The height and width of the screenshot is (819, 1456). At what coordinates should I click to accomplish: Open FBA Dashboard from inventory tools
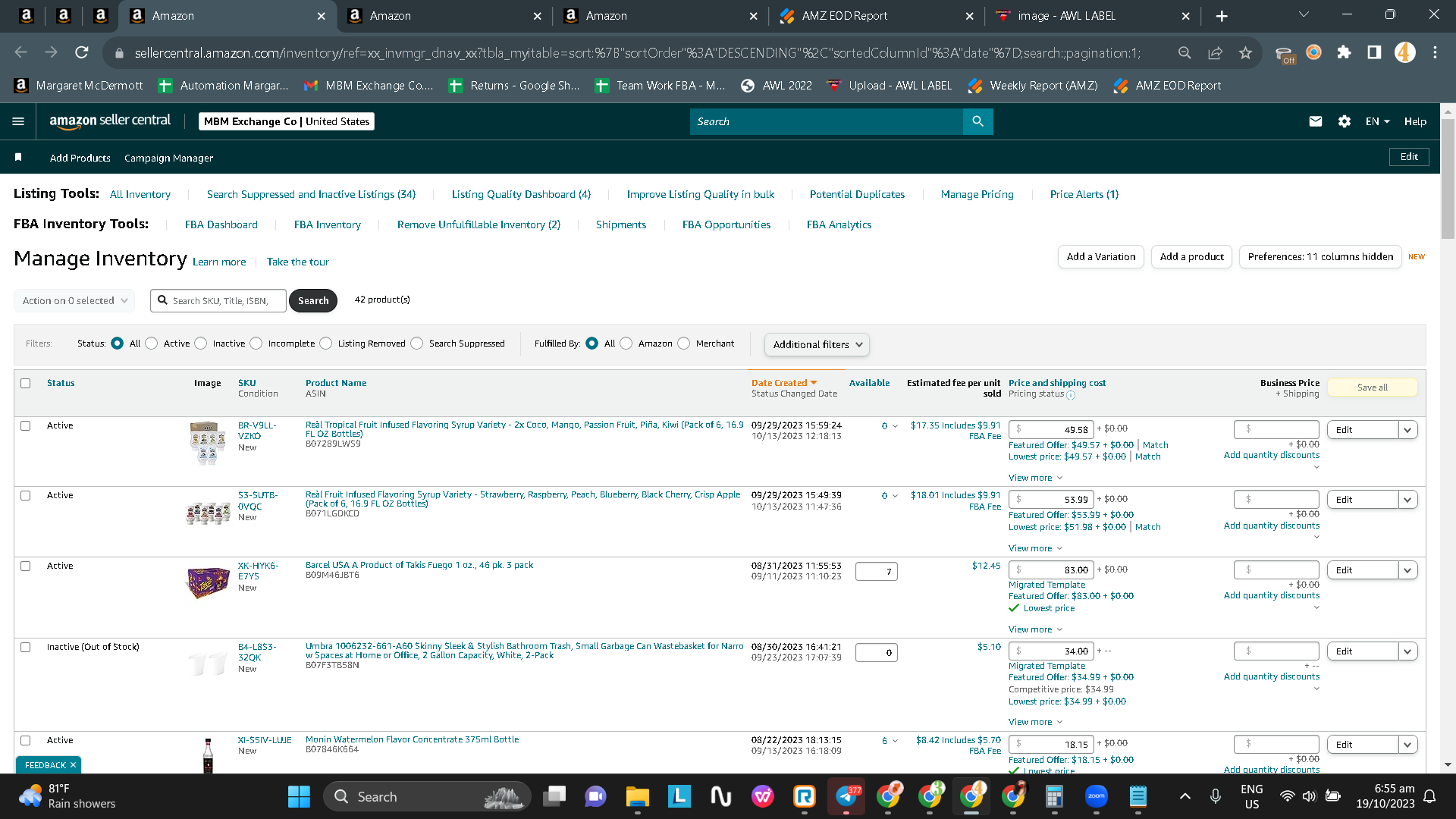(221, 225)
